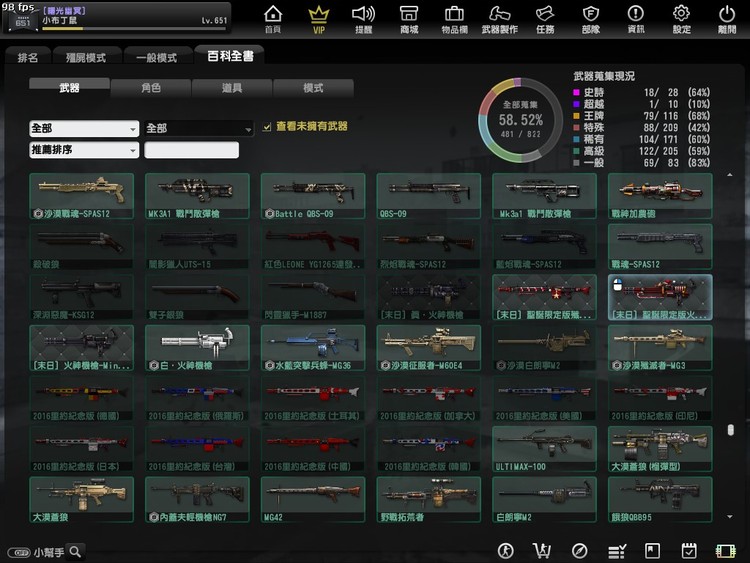Toggle 查看未擁有武器 checkbox
The width and height of the screenshot is (750, 563).
267,127
